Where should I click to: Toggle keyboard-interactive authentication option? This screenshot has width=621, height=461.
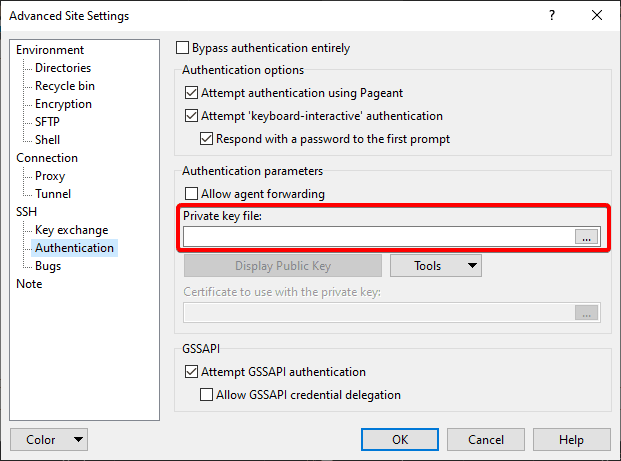tap(193, 116)
